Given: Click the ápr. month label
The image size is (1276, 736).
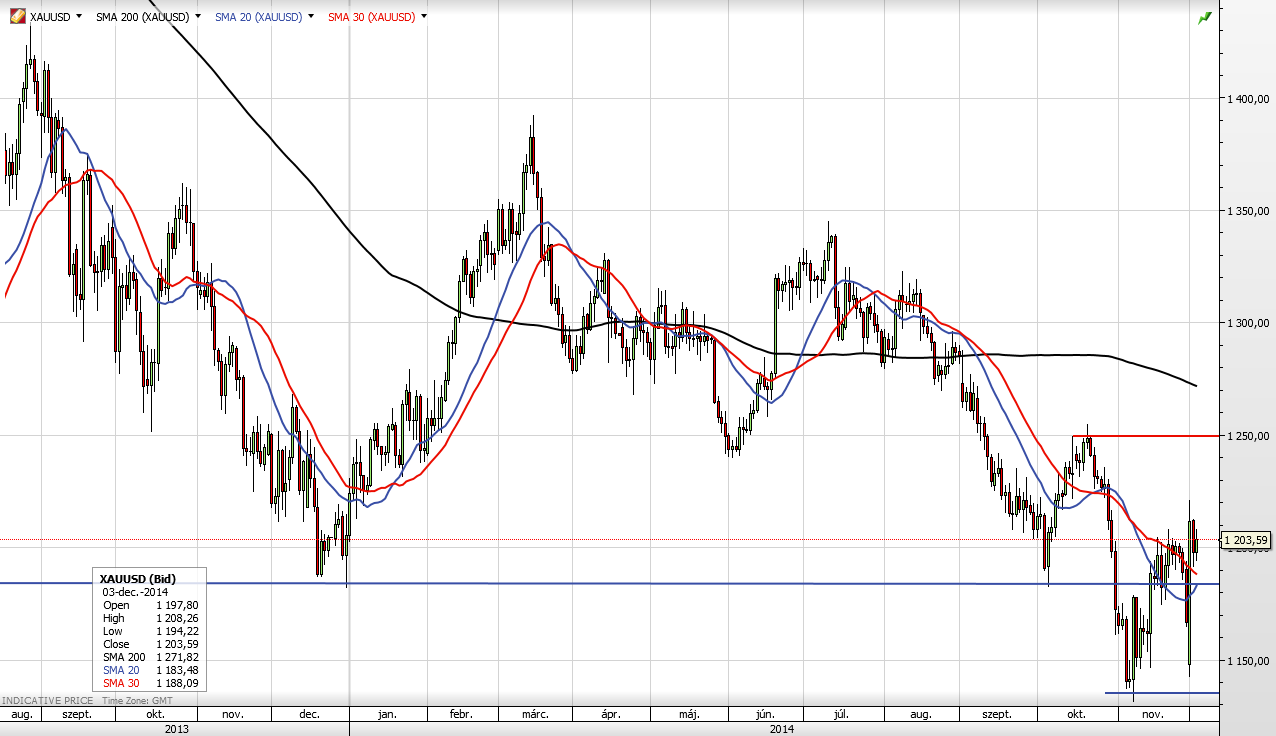Looking at the screenshot, I should click(x=611, y=715).
